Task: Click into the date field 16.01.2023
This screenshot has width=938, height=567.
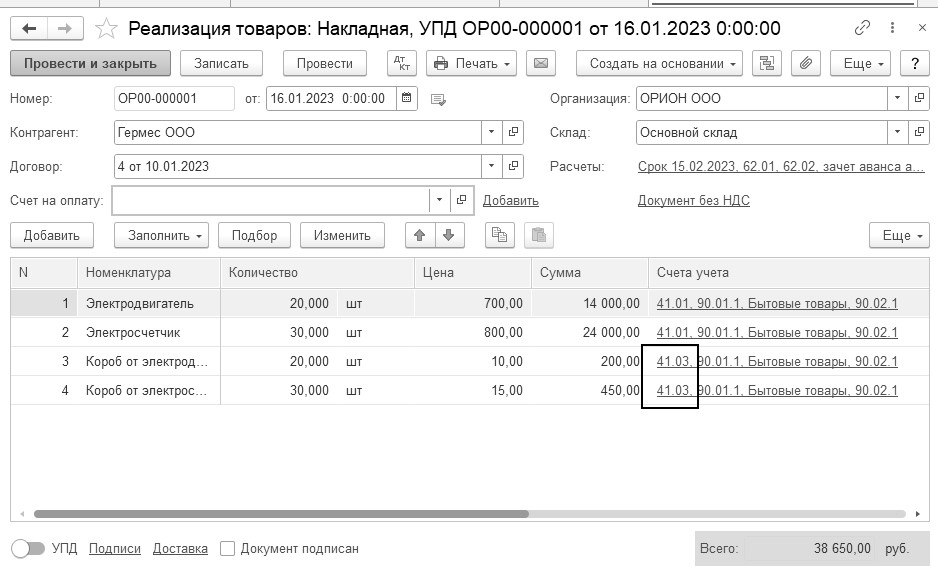Action: 331,98
